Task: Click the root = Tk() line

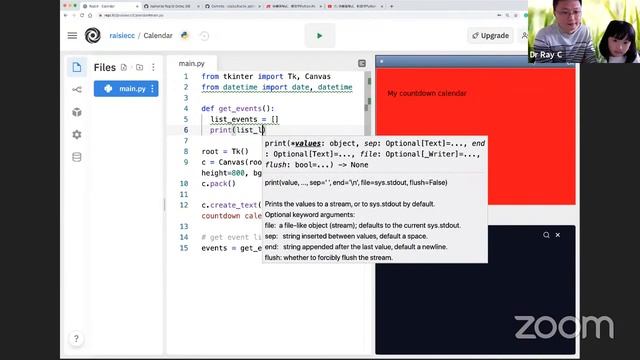Action: pyautogui.click(x=225, y=151)
